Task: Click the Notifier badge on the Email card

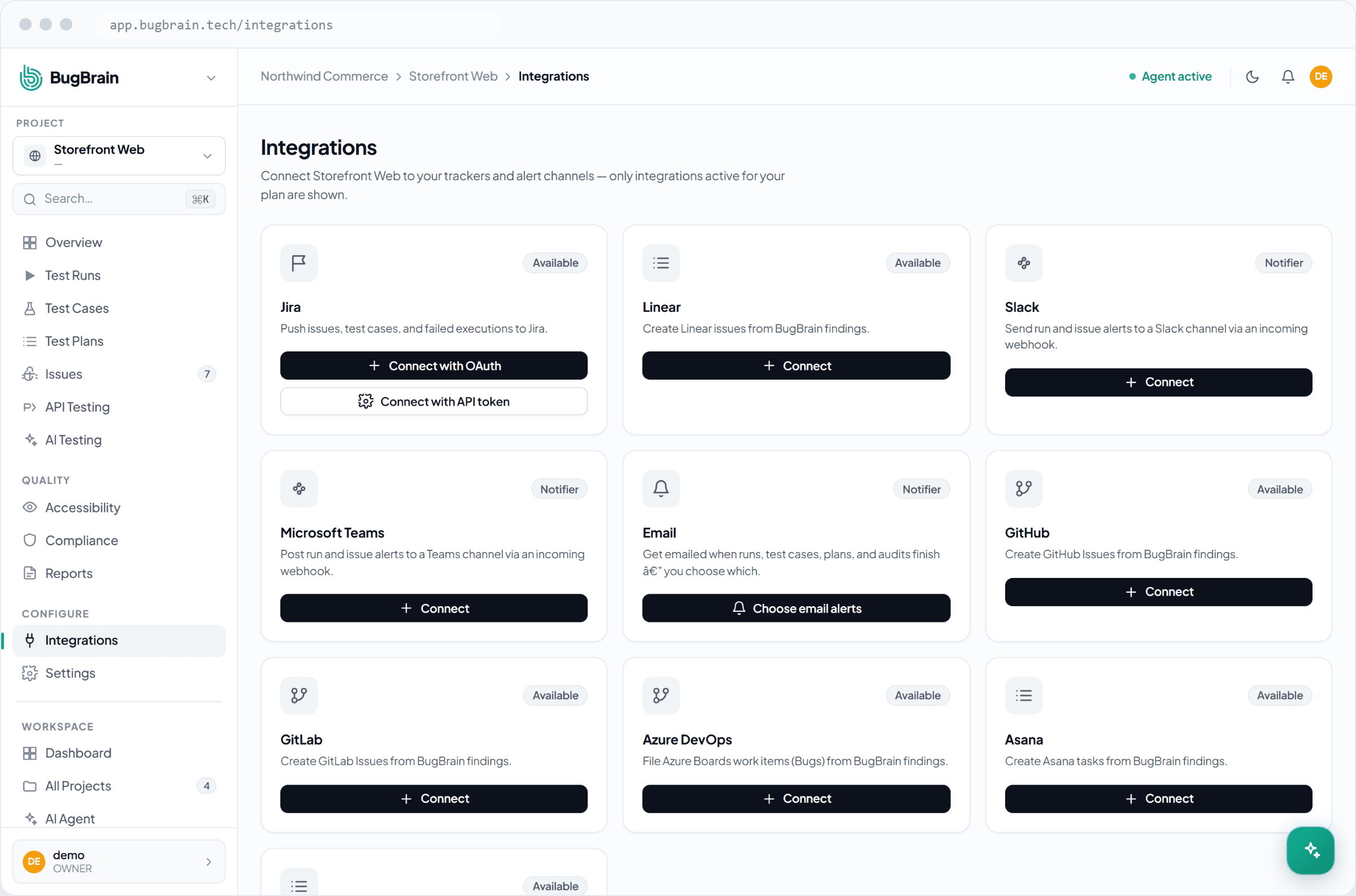Action: pos(921,489)
